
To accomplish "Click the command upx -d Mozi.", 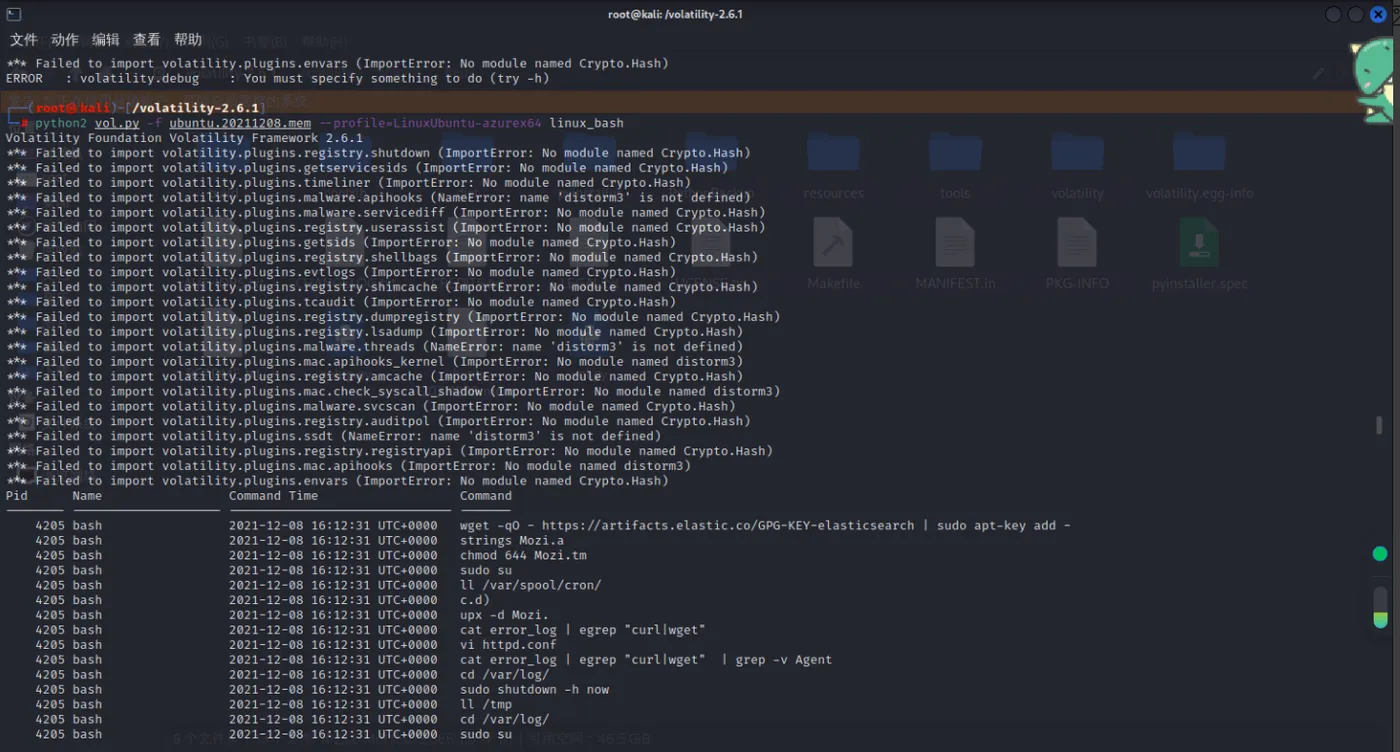I will [504, 615].
